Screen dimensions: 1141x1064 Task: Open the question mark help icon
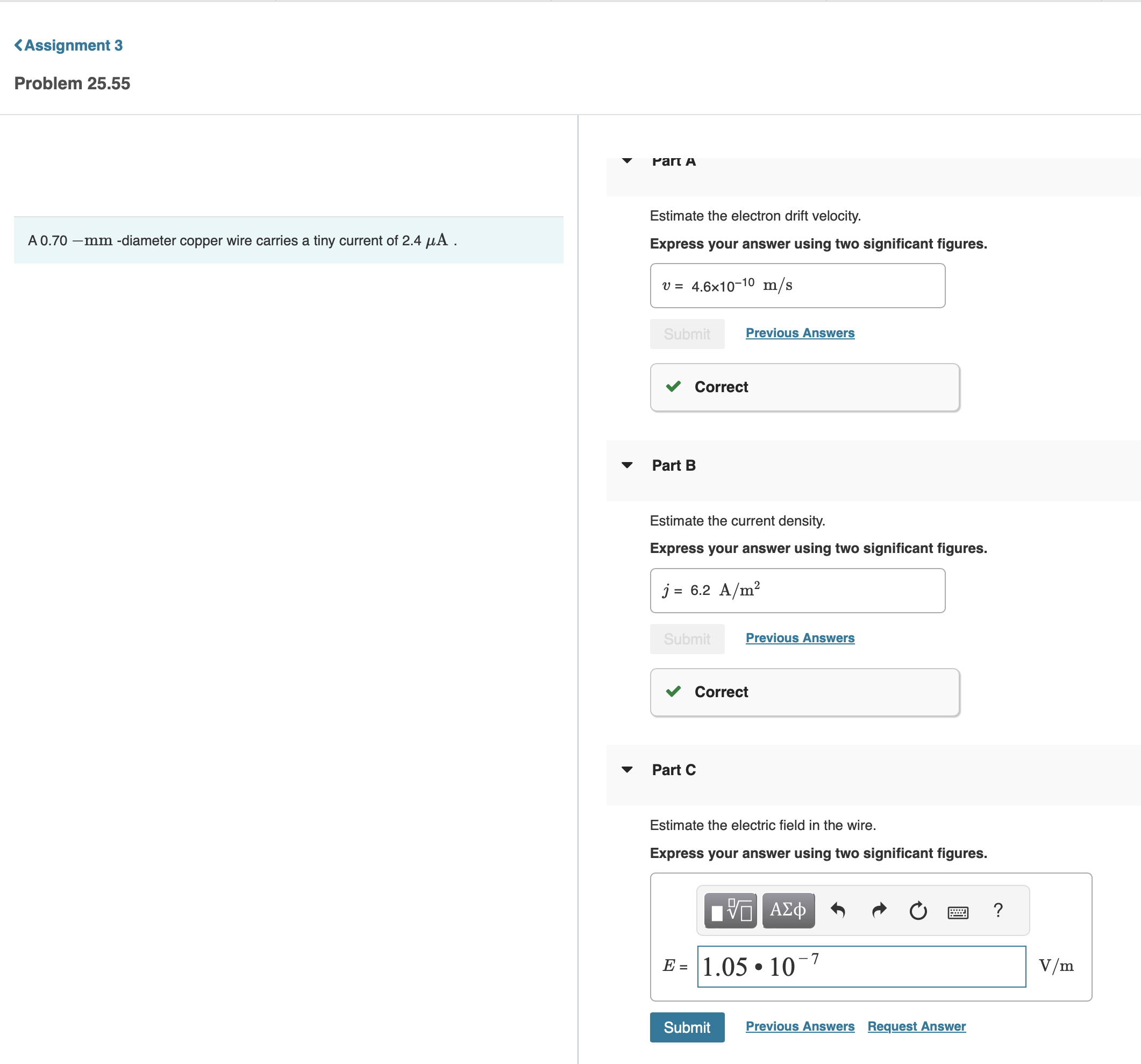pyautogui.click(x=997, y=910)
